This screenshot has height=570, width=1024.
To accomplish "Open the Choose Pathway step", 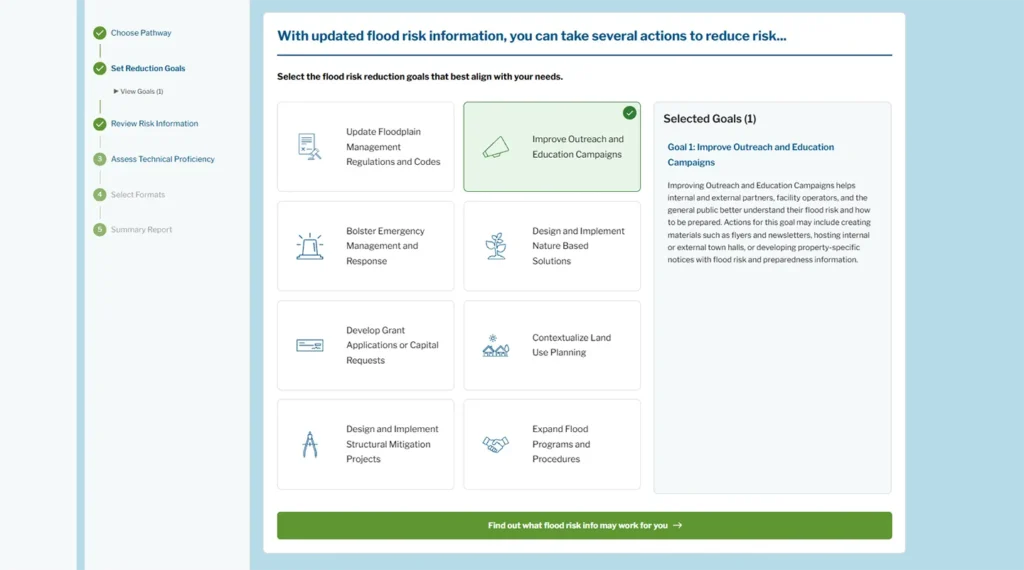I will [140, 33].
